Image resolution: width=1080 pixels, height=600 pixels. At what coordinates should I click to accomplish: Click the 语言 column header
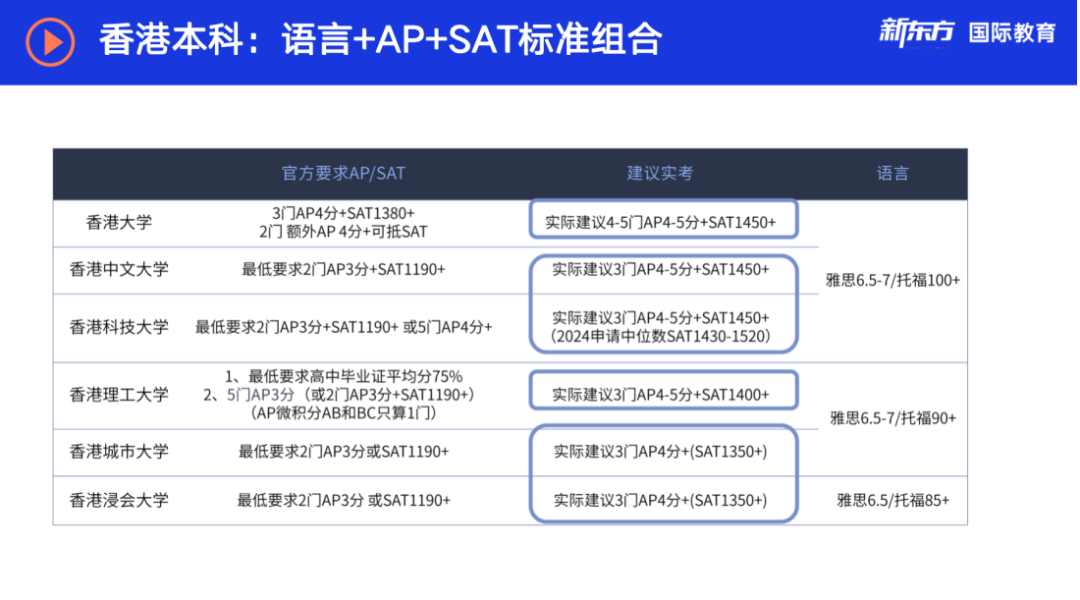pyautogui.click(x=893, y=173)
